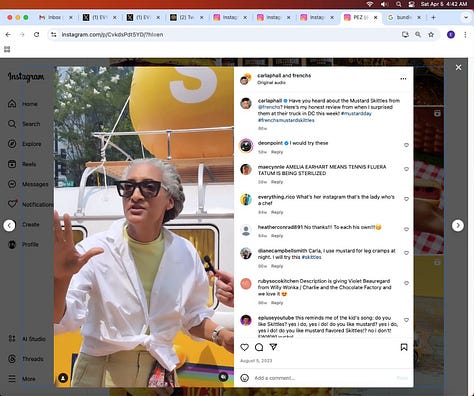Reply to dianecampbellsmith's comment
This screenshot has width=474, height=396.
(x=277, y=266)
